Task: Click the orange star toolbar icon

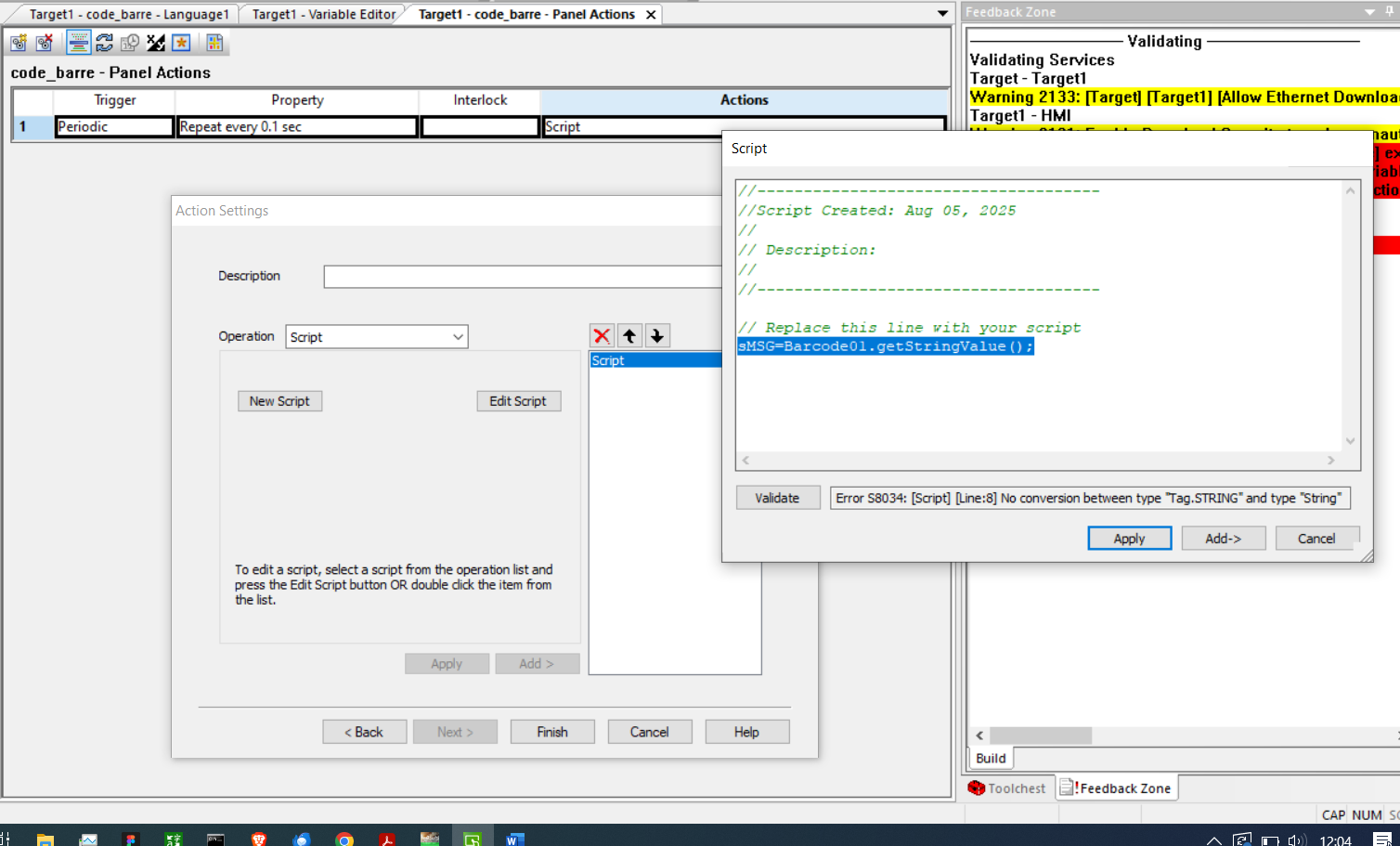Action: click(181, 43)
